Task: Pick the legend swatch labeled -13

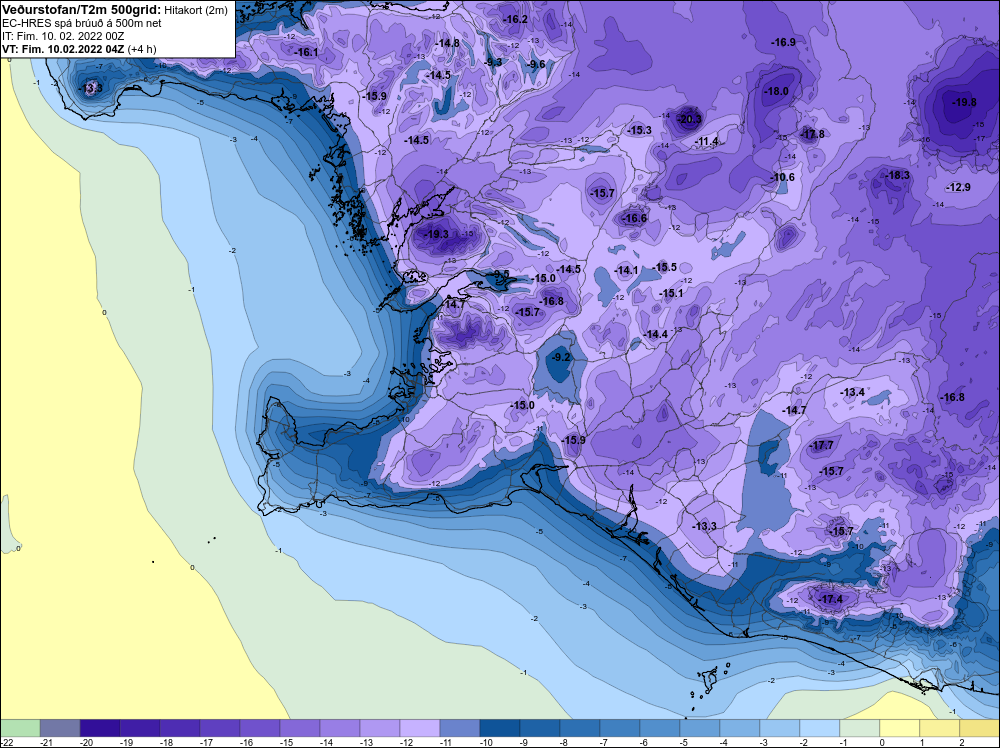Action: [380, 728]
